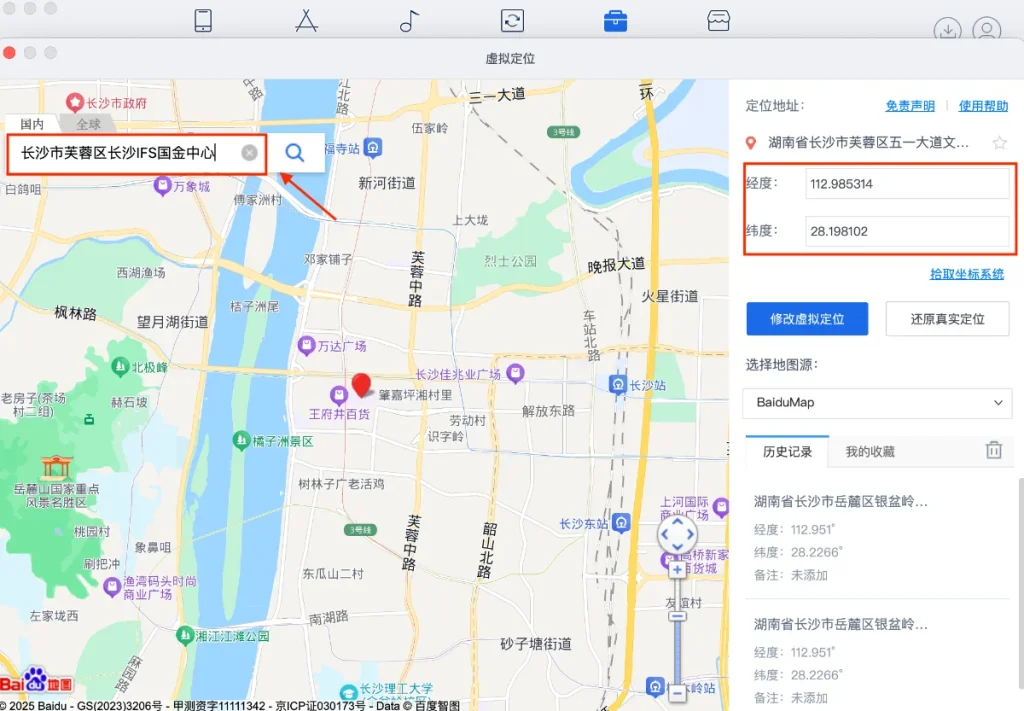
Task: Open the 历史记录 tab
Action: tap(787, 451)
